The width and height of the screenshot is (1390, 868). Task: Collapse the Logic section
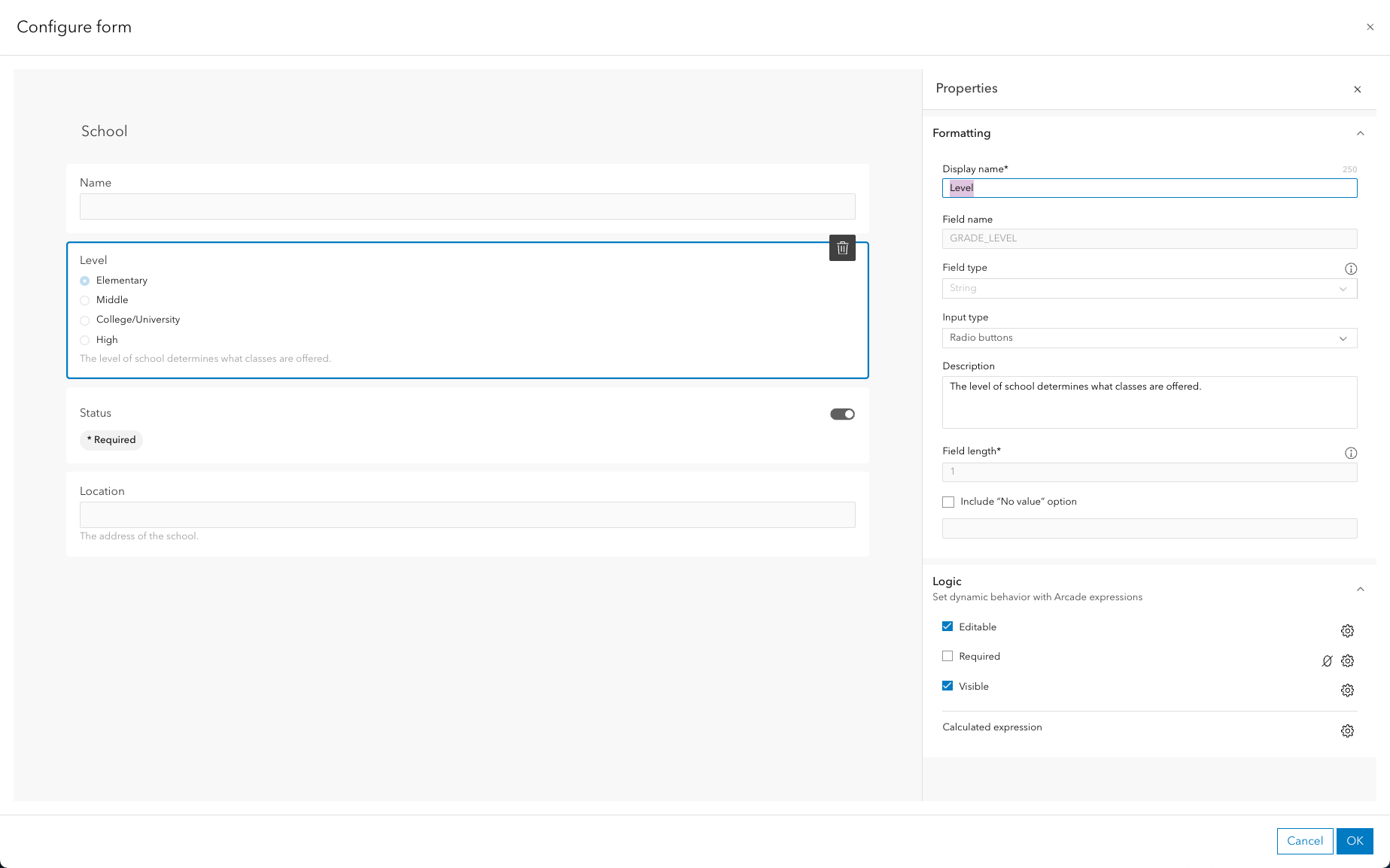(1360, 589)
